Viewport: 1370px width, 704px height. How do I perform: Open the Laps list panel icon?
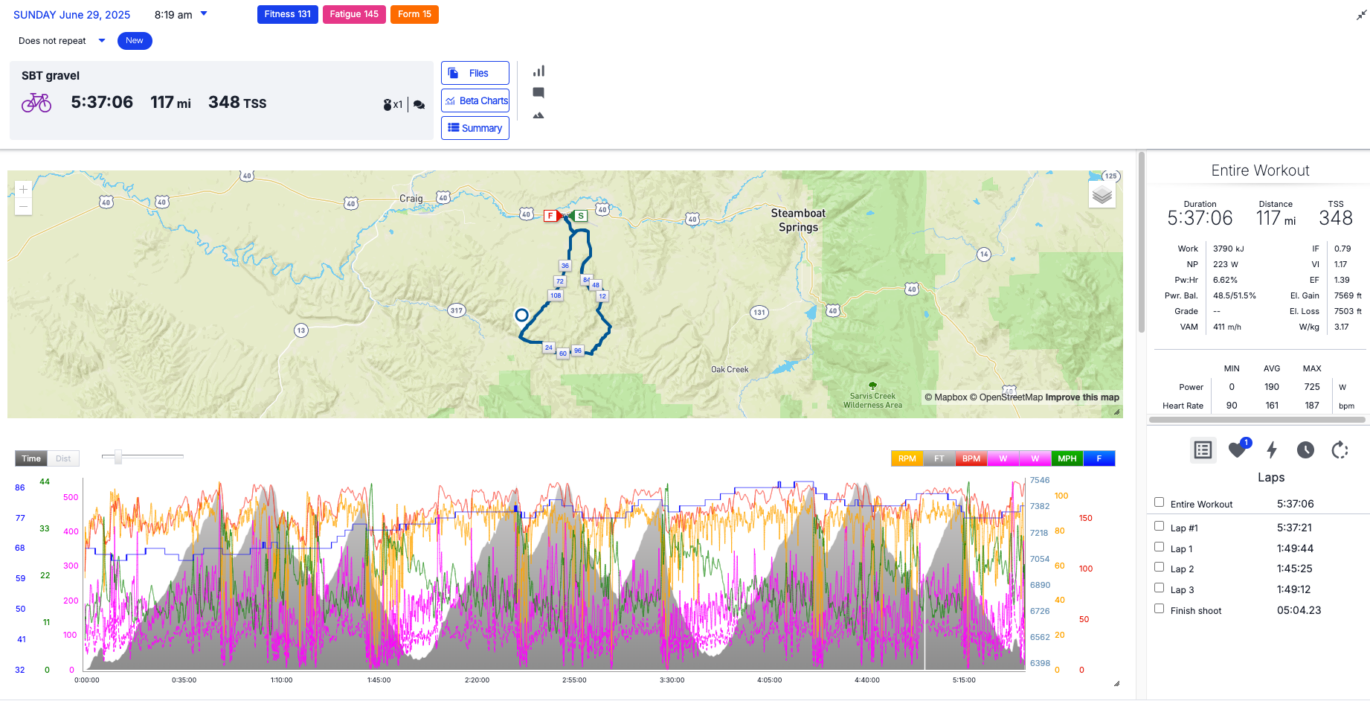click(1203, 450)
